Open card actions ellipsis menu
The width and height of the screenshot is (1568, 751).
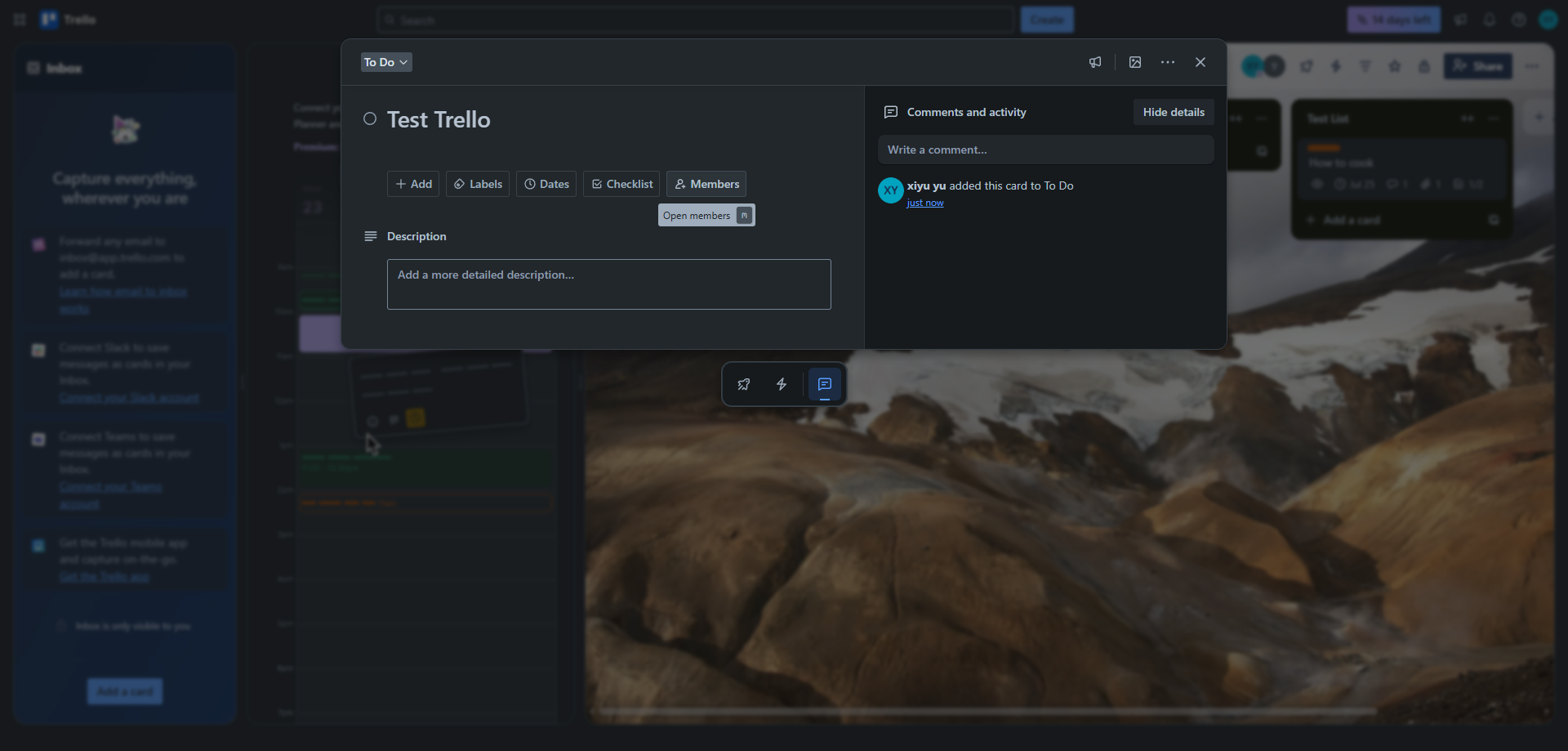(1168, 62)
